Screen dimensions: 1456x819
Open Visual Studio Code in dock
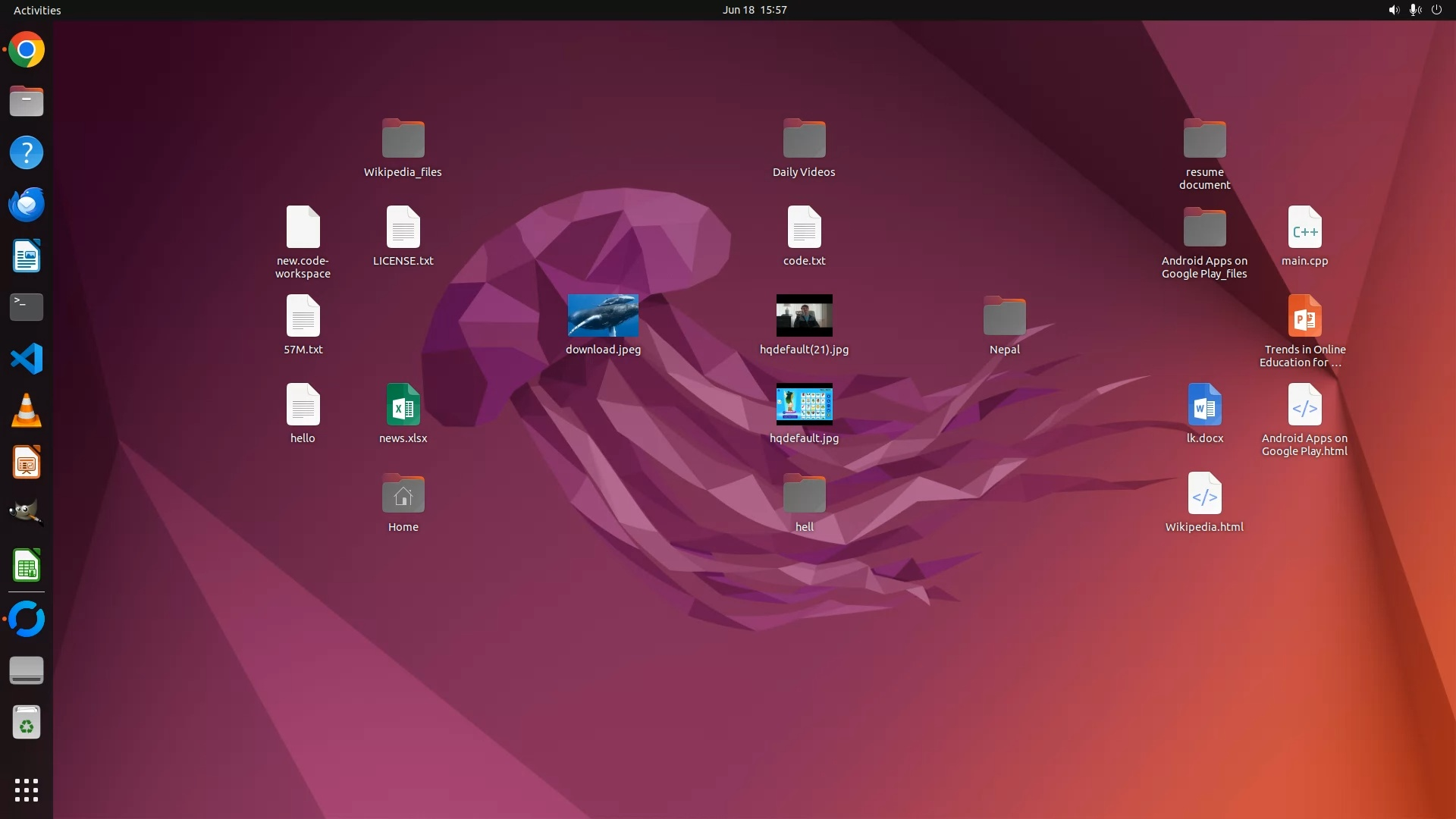point(27,359)
